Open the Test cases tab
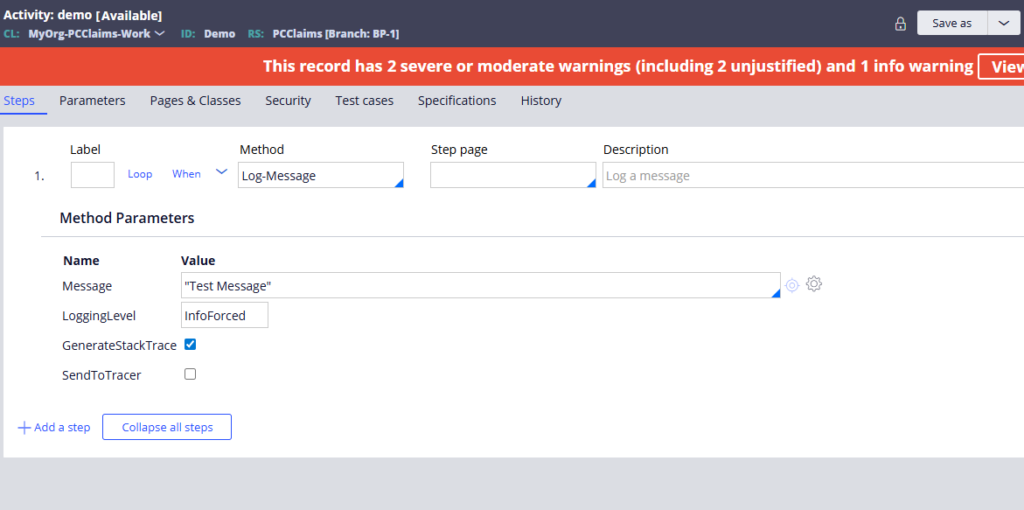 tap(364, 101)
